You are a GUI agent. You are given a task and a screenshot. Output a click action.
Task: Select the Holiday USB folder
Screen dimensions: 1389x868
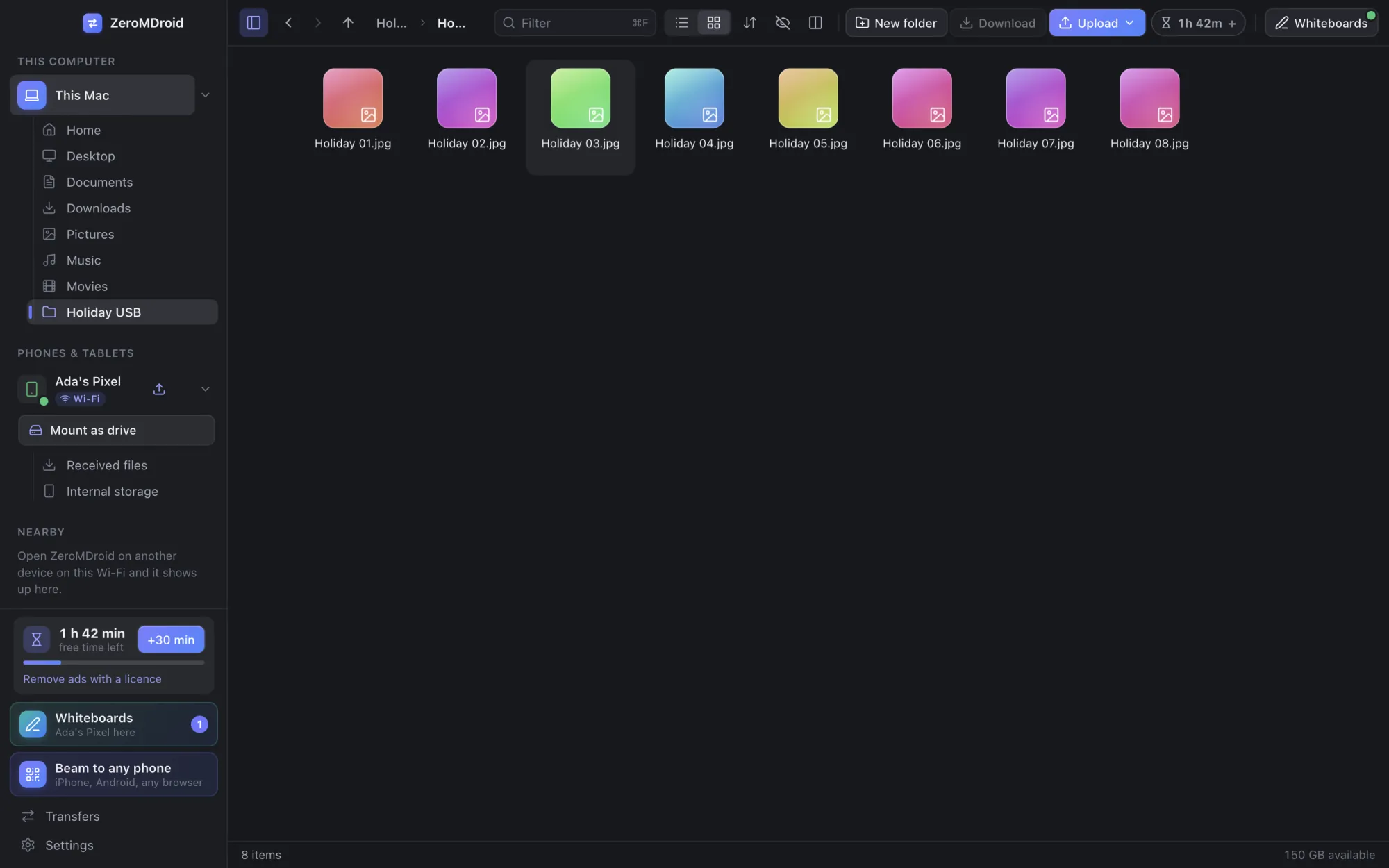tap(122, 312)
